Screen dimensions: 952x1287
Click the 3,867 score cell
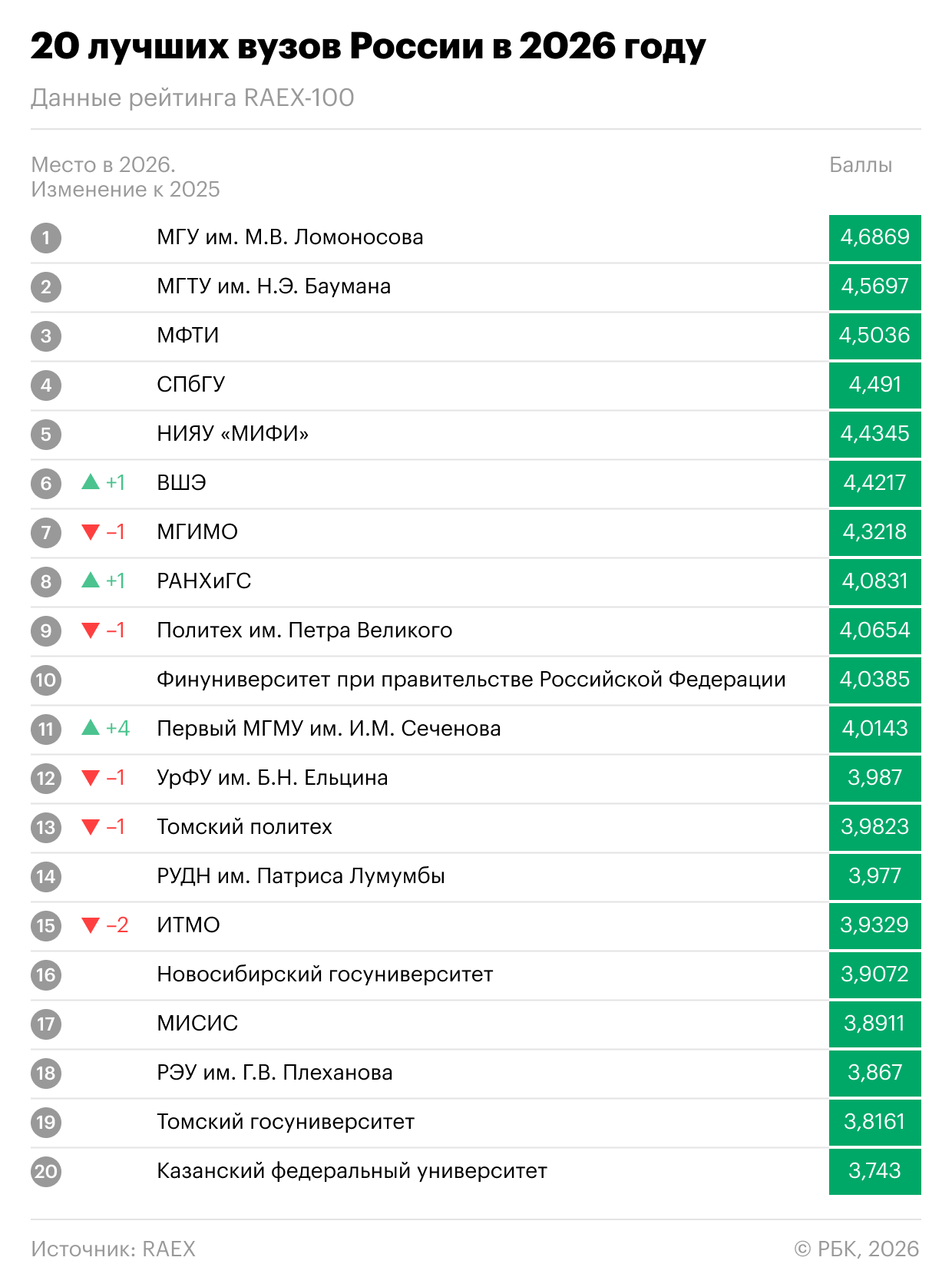click(x=875, y=1074)
